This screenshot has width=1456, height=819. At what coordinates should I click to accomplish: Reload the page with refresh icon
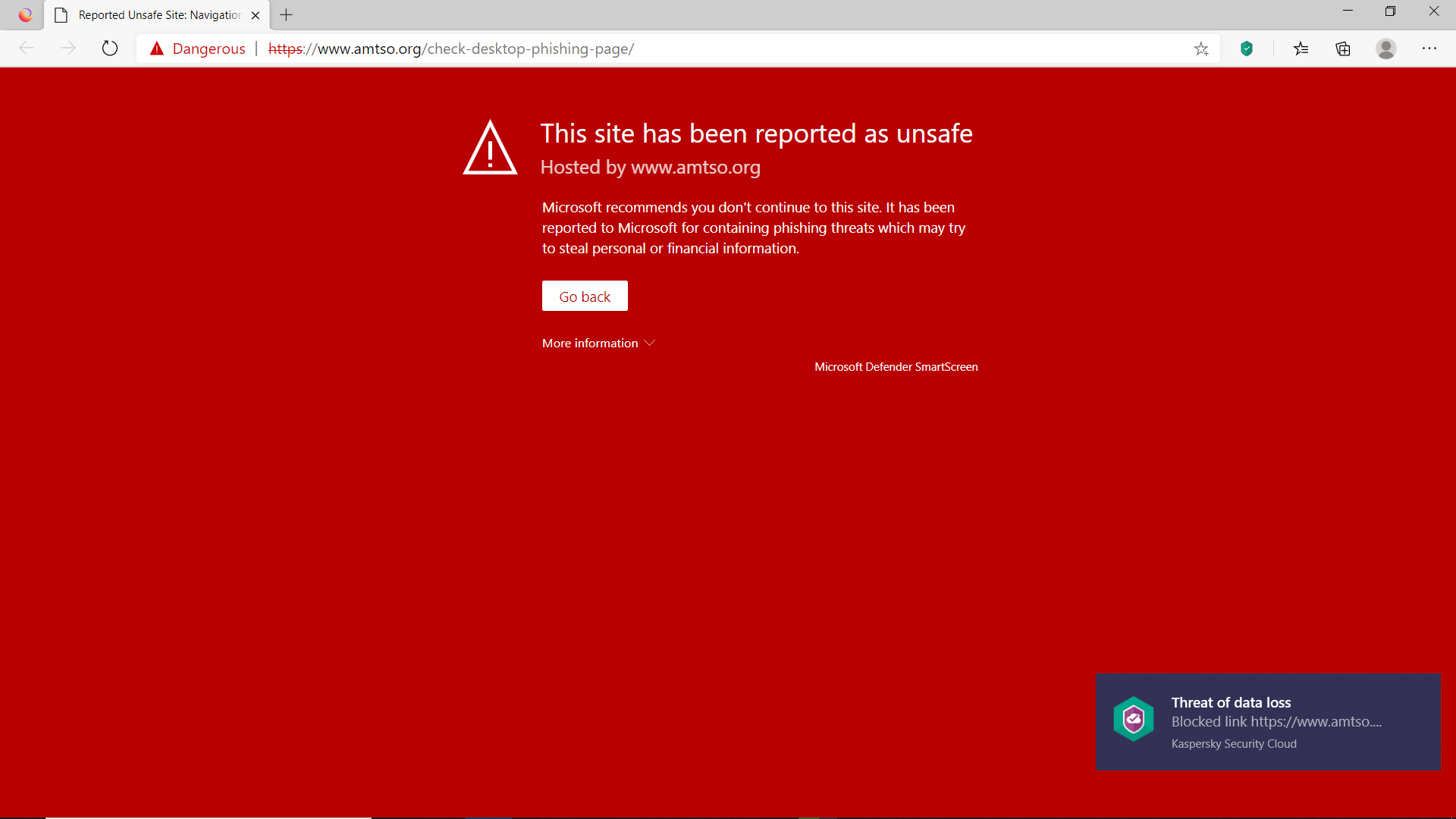coord(110,49)
